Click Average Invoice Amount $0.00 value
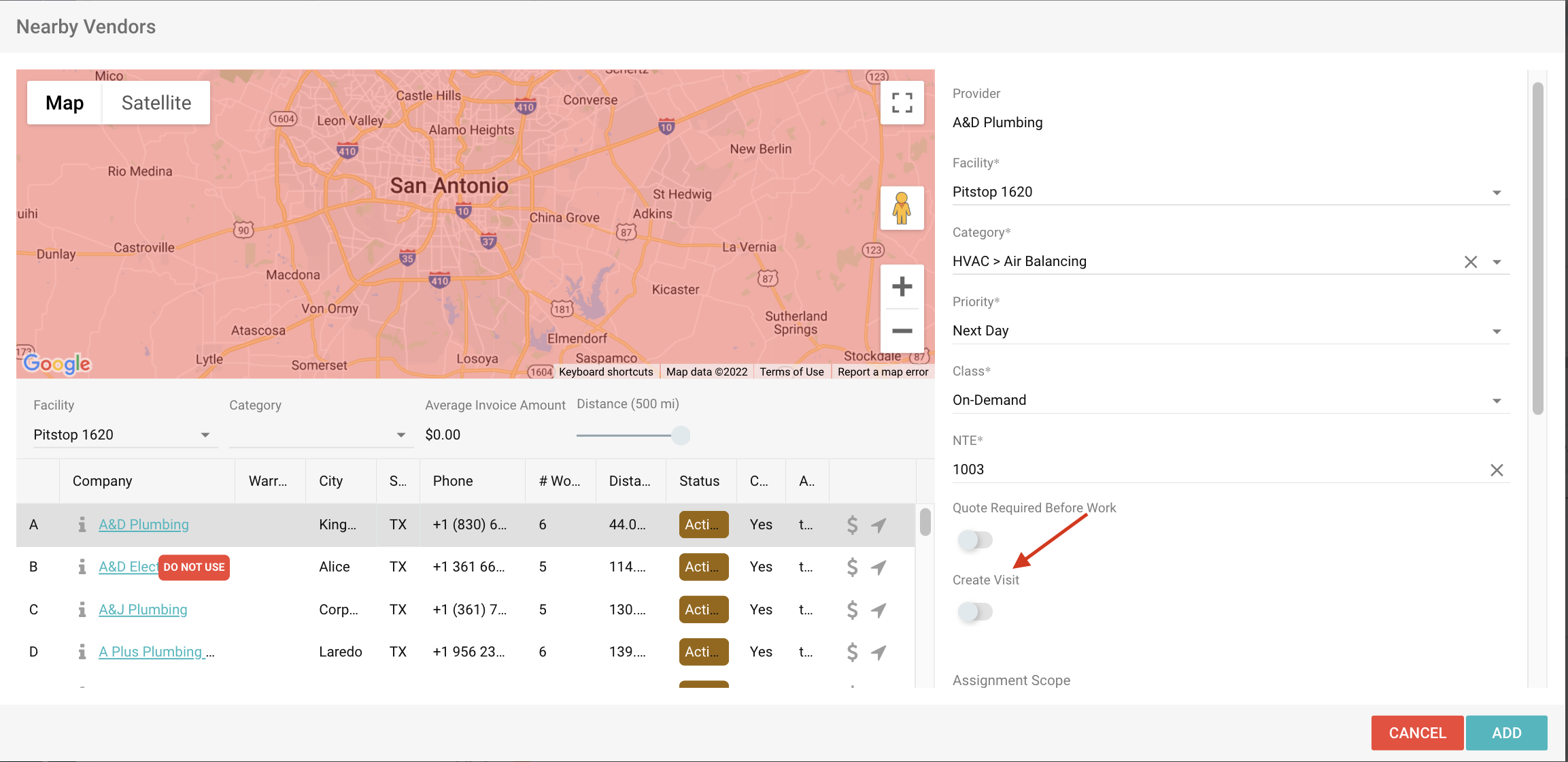Screen dimensions: 1568x762 tap(443, 435)
